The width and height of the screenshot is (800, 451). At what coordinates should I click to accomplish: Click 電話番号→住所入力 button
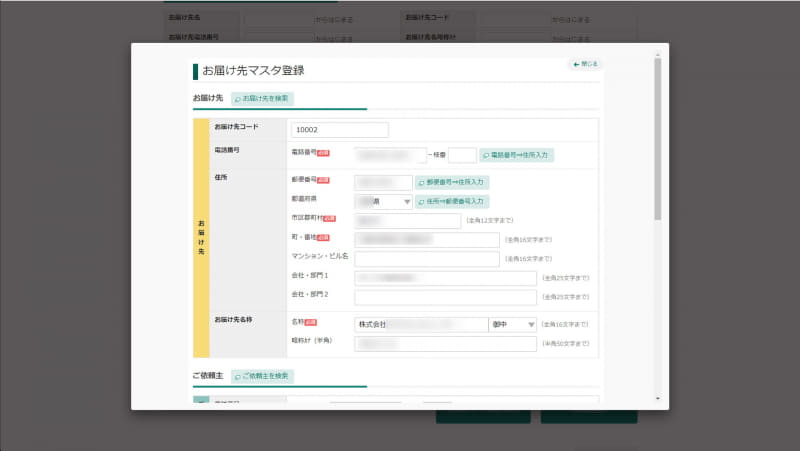[x=516, y=155]
